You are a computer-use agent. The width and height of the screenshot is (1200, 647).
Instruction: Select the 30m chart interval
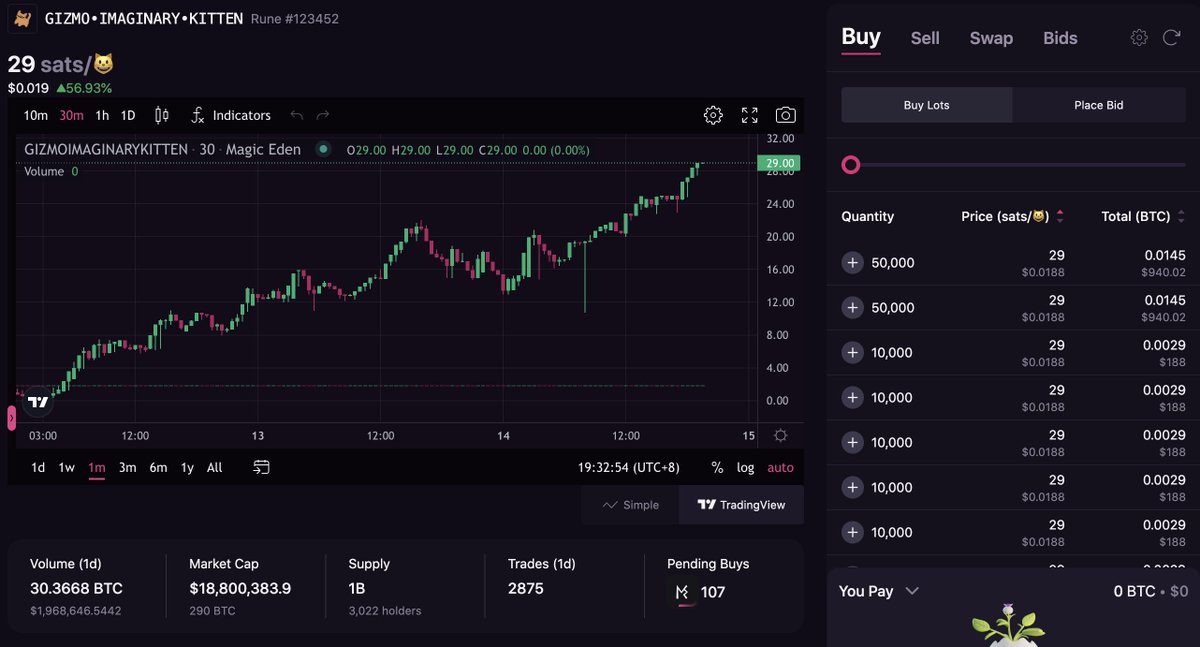(71, 115)
